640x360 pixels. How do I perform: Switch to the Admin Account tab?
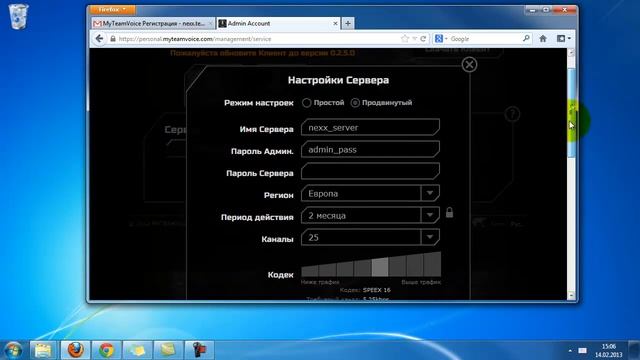(279, 24)
